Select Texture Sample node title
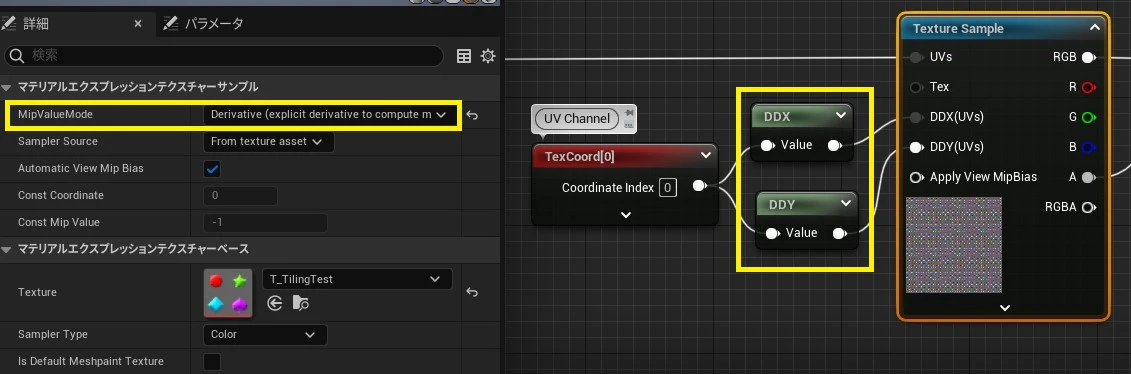Image resolution: width=1131 pixels, height=374 pixels. (x=958, y=29)
